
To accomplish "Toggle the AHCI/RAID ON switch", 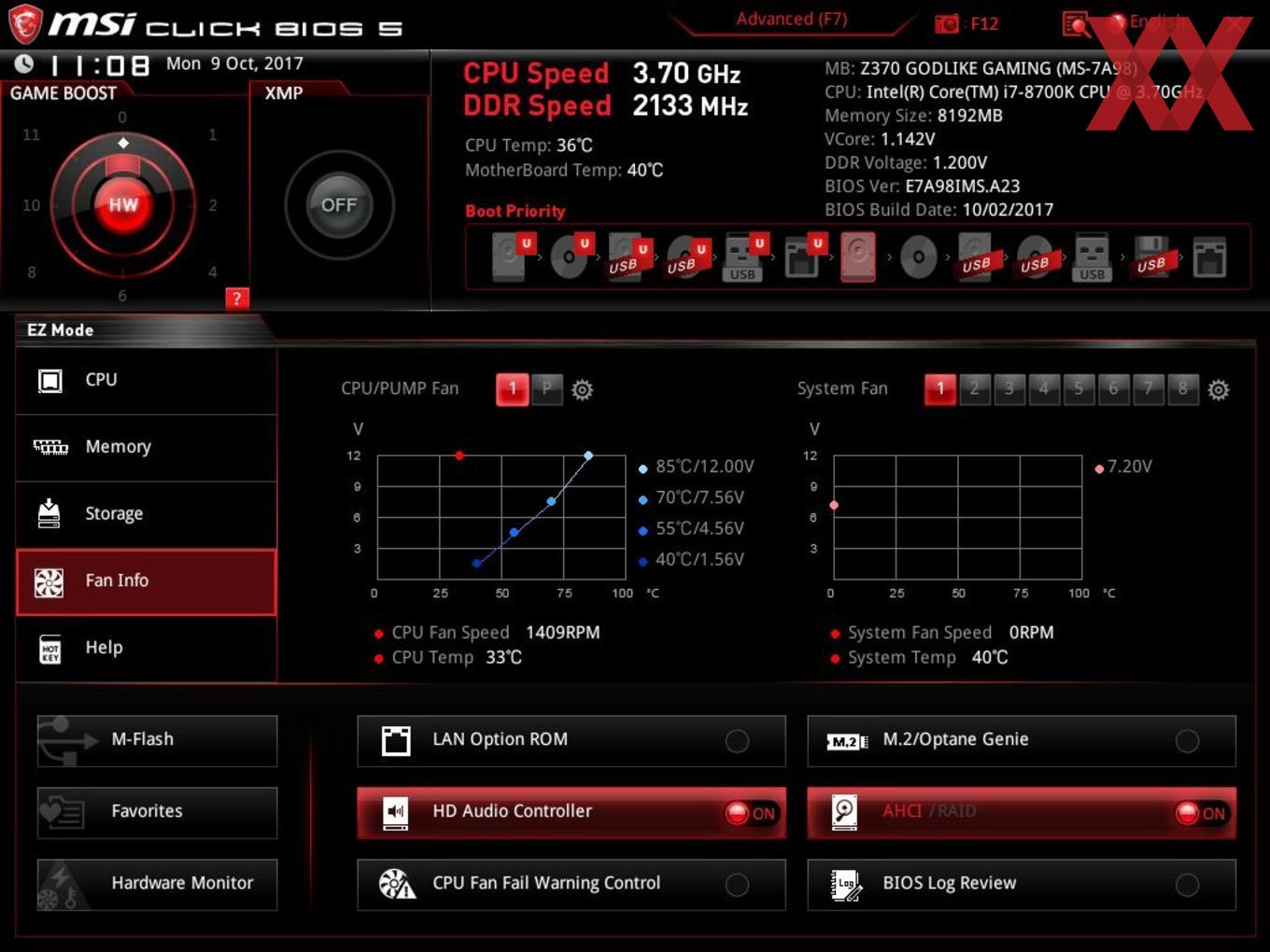I will click(1201, 813).
